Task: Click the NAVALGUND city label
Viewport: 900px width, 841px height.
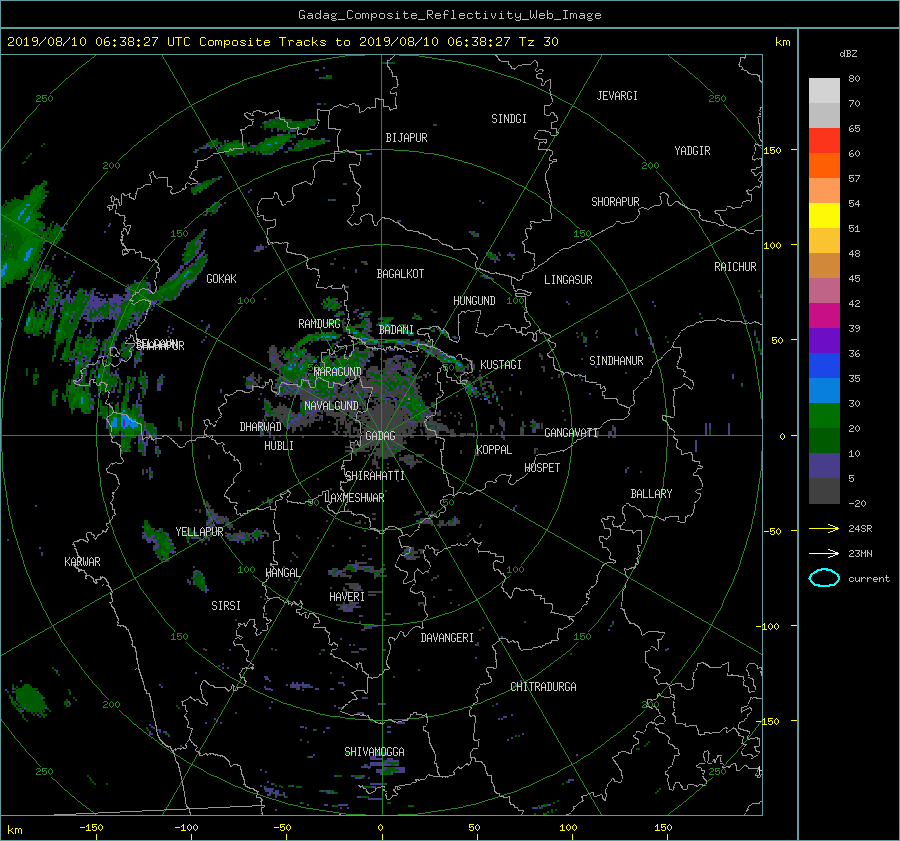Action: click(x=331, y=406)
